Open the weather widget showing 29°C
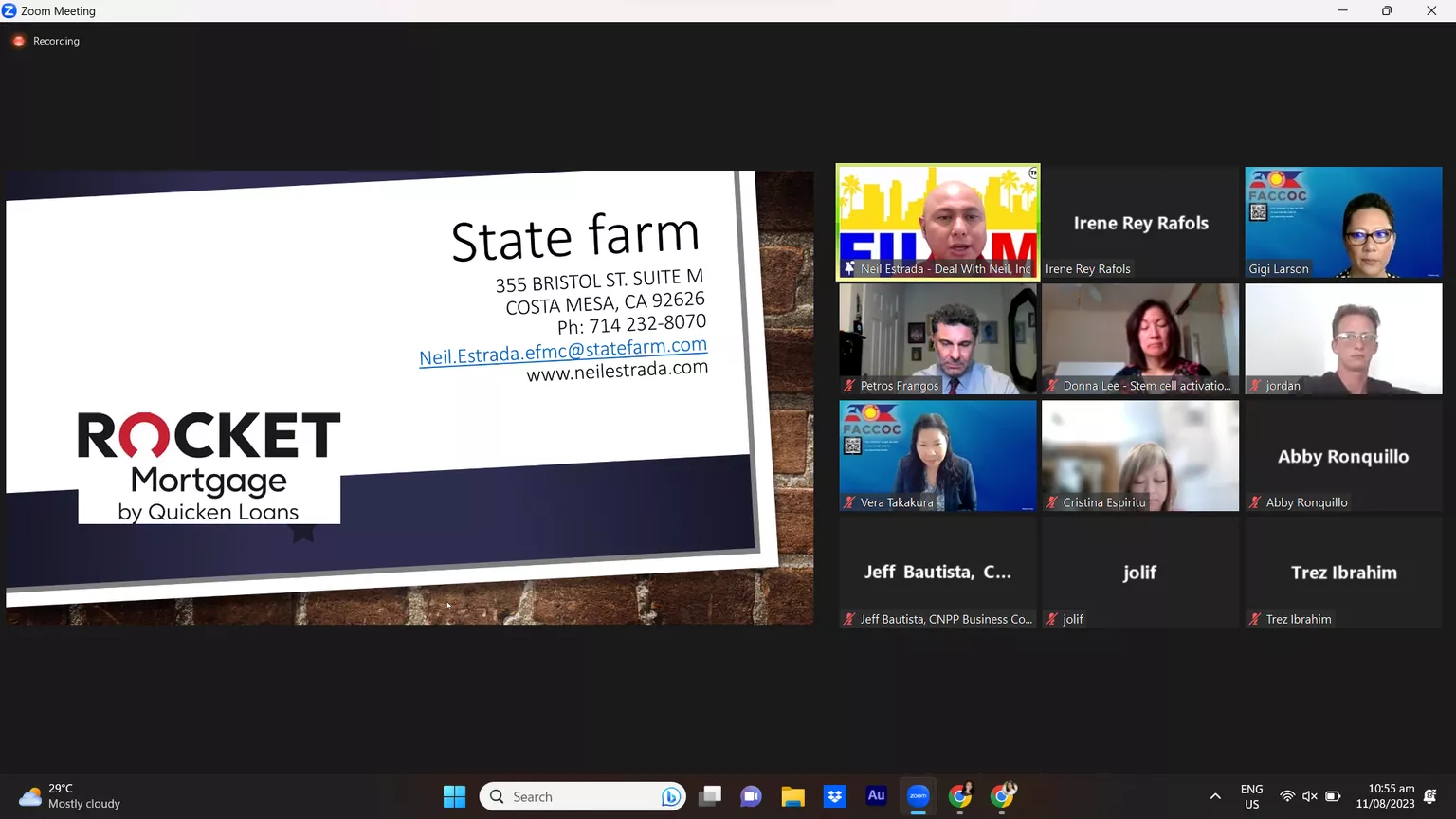Image resolution: width=1456 pixels, height=819 pixels. pos(70,796)
